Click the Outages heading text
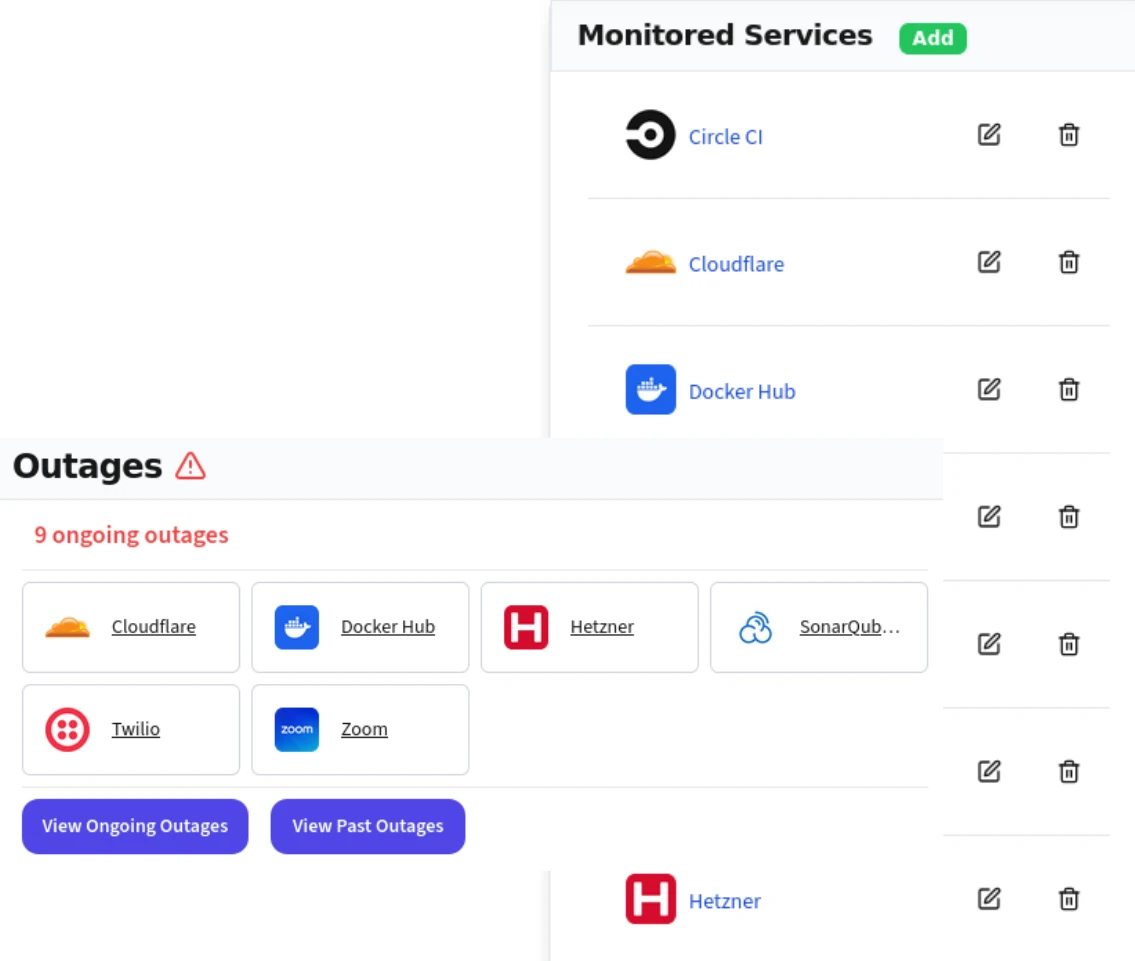This screenshot has width=1135, height=961. coord(88,466)
